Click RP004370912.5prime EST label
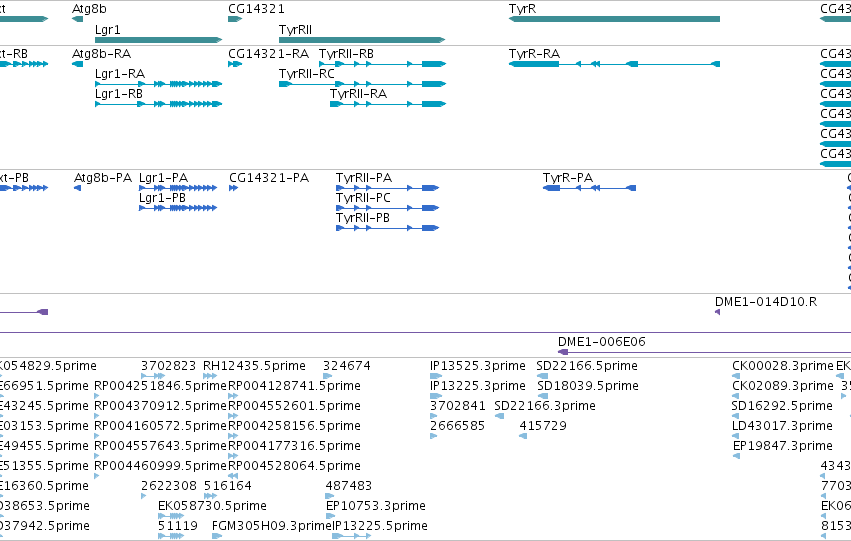Screen dimensions: 851x541 [x=160, y=406]
